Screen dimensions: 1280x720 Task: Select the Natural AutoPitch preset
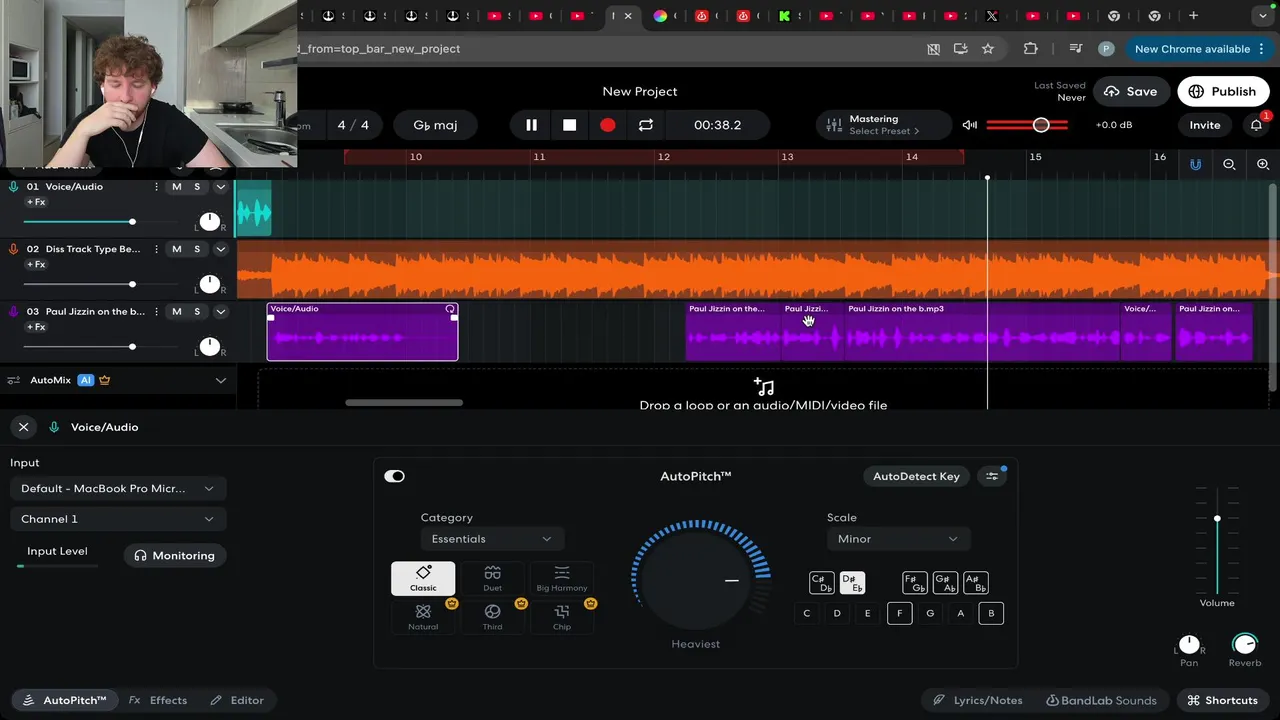coord(423,617)
